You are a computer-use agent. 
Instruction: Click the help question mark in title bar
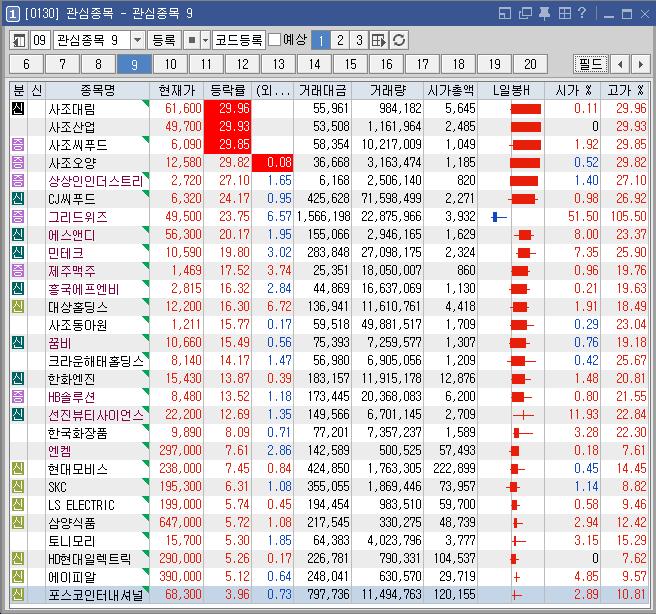[582, 13]
